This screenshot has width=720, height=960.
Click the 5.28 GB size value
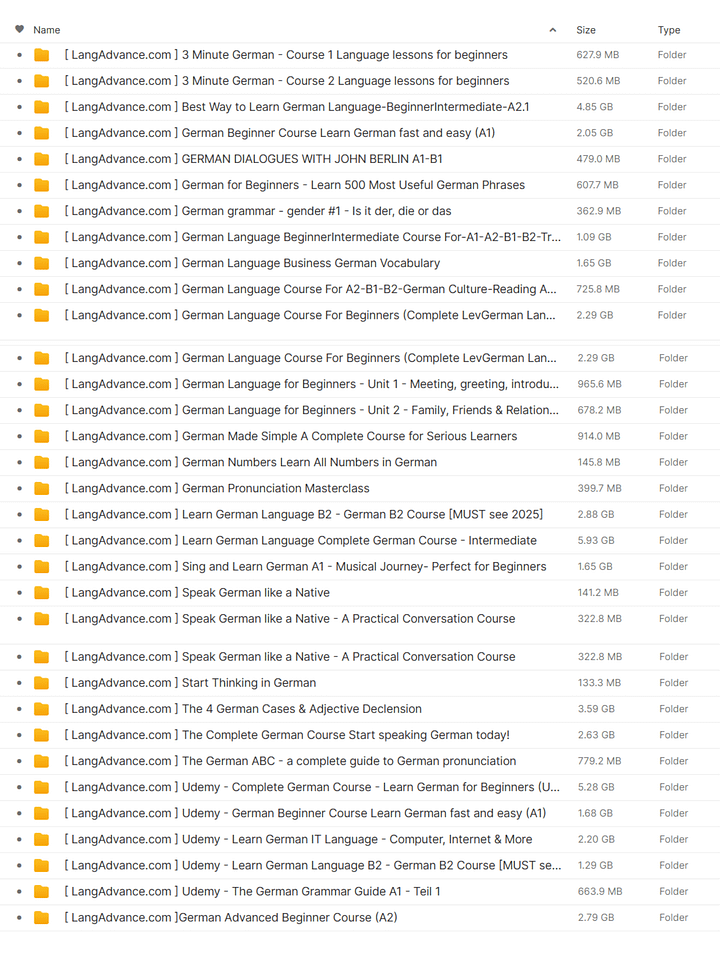596,787
